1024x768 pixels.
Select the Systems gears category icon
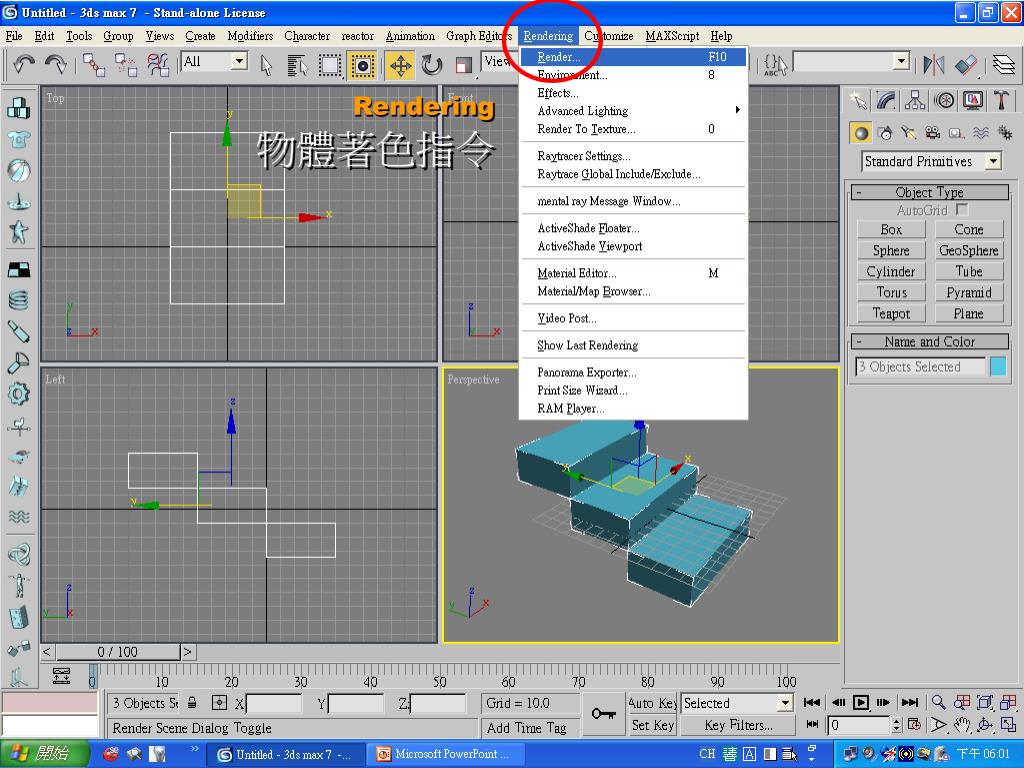[1004, 133]
